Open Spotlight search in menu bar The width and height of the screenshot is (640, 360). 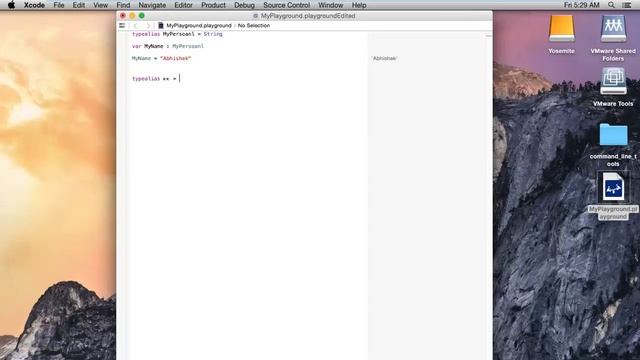click(611, 5)
